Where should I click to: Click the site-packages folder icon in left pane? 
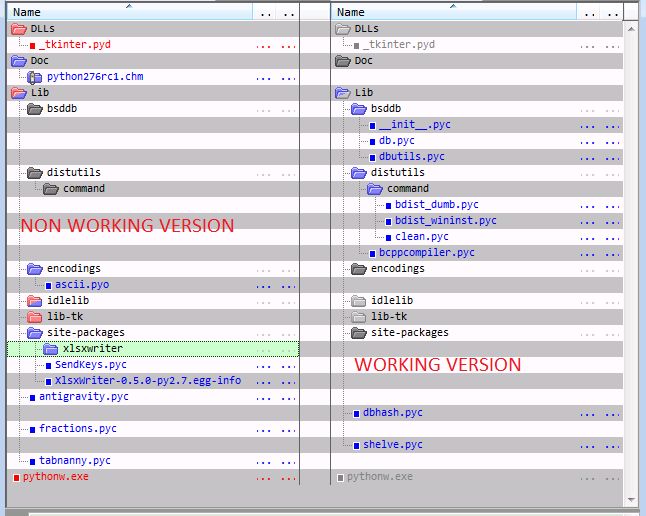35,333
